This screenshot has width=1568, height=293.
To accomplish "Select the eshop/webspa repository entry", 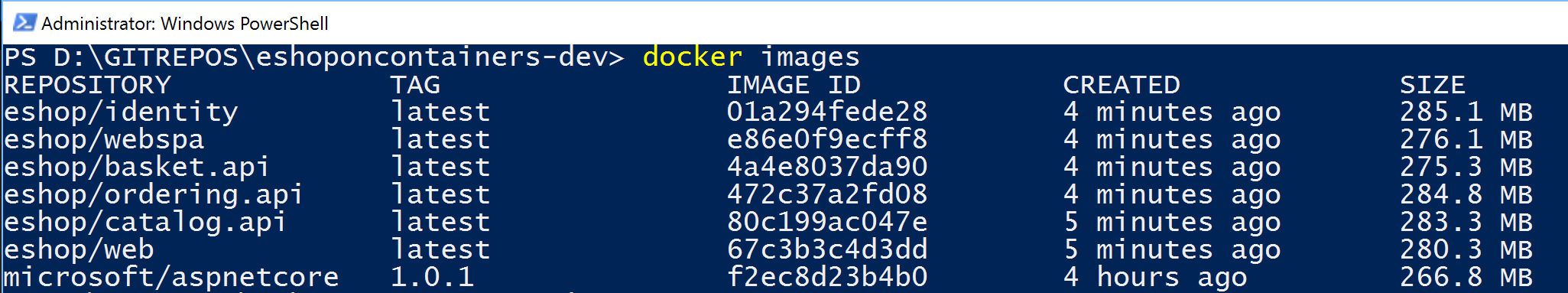I will (x=104, y=140).
